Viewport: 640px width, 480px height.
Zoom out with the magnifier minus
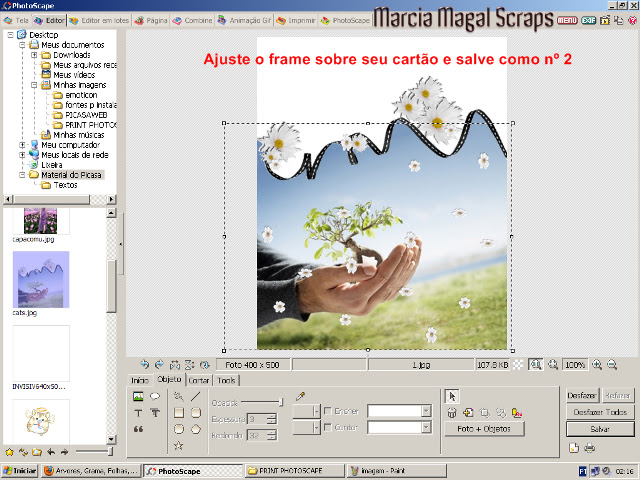(x=612, y=364)
